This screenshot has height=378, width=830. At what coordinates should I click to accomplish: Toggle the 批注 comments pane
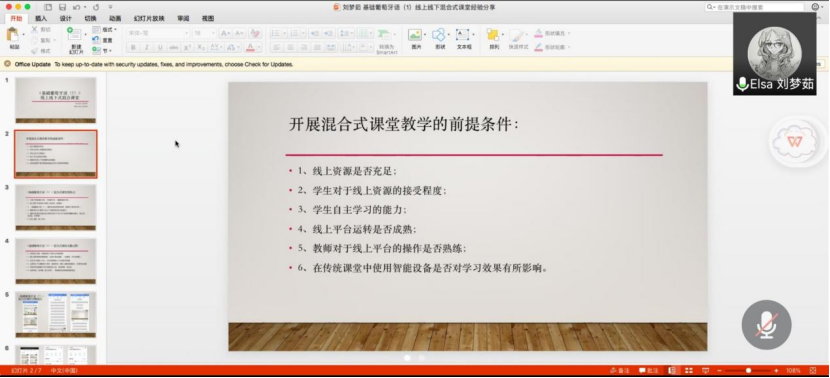tap(648, 371)
